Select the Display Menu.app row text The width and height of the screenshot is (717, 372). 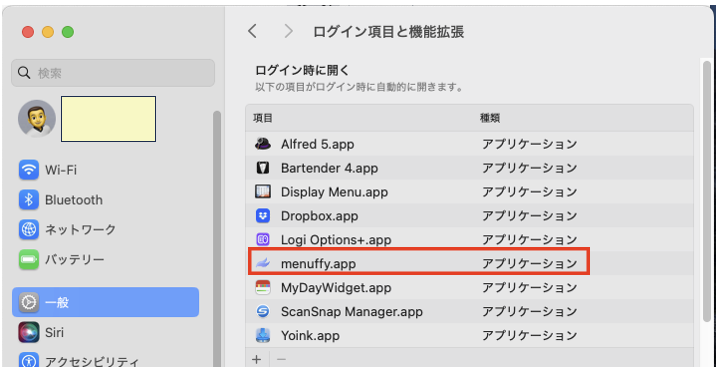(x=334, y=192)
